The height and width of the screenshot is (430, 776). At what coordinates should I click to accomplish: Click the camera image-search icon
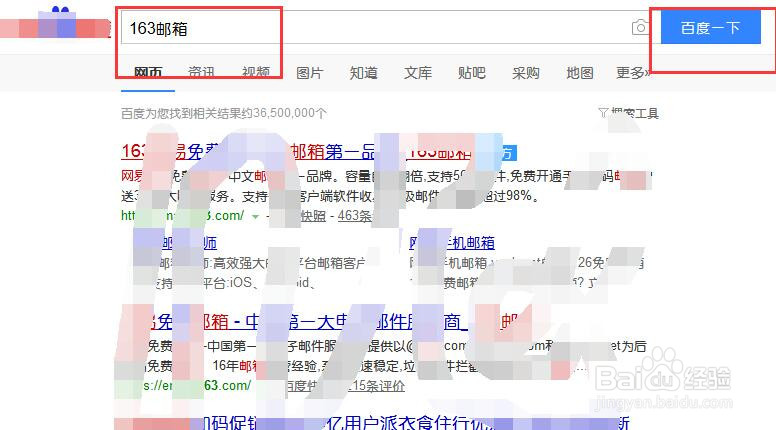640,27
